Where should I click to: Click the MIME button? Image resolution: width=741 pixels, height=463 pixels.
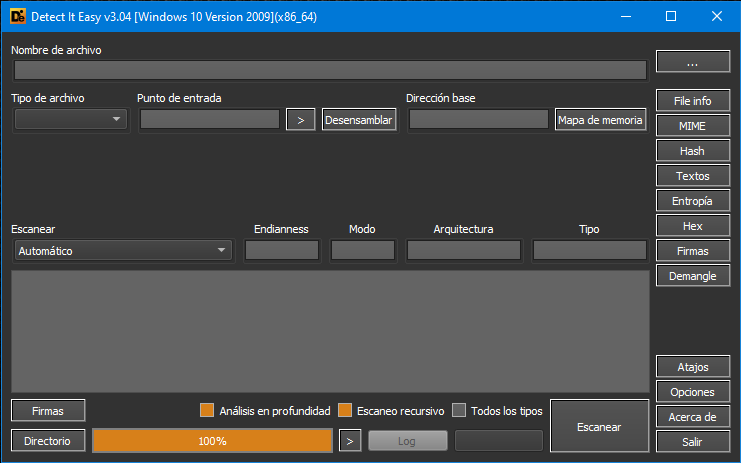[693, 126]
